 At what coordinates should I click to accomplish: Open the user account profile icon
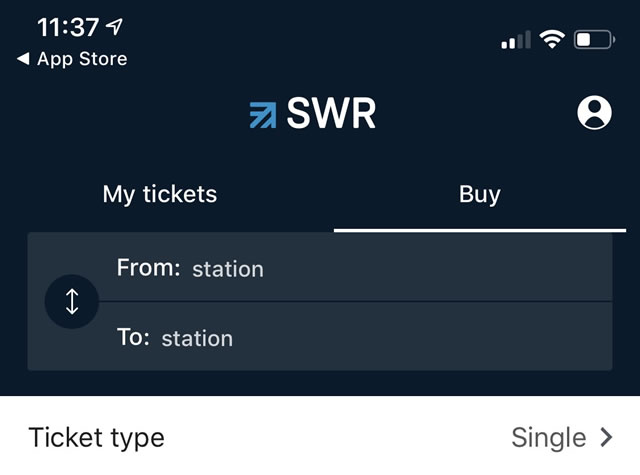pos(594,113)
